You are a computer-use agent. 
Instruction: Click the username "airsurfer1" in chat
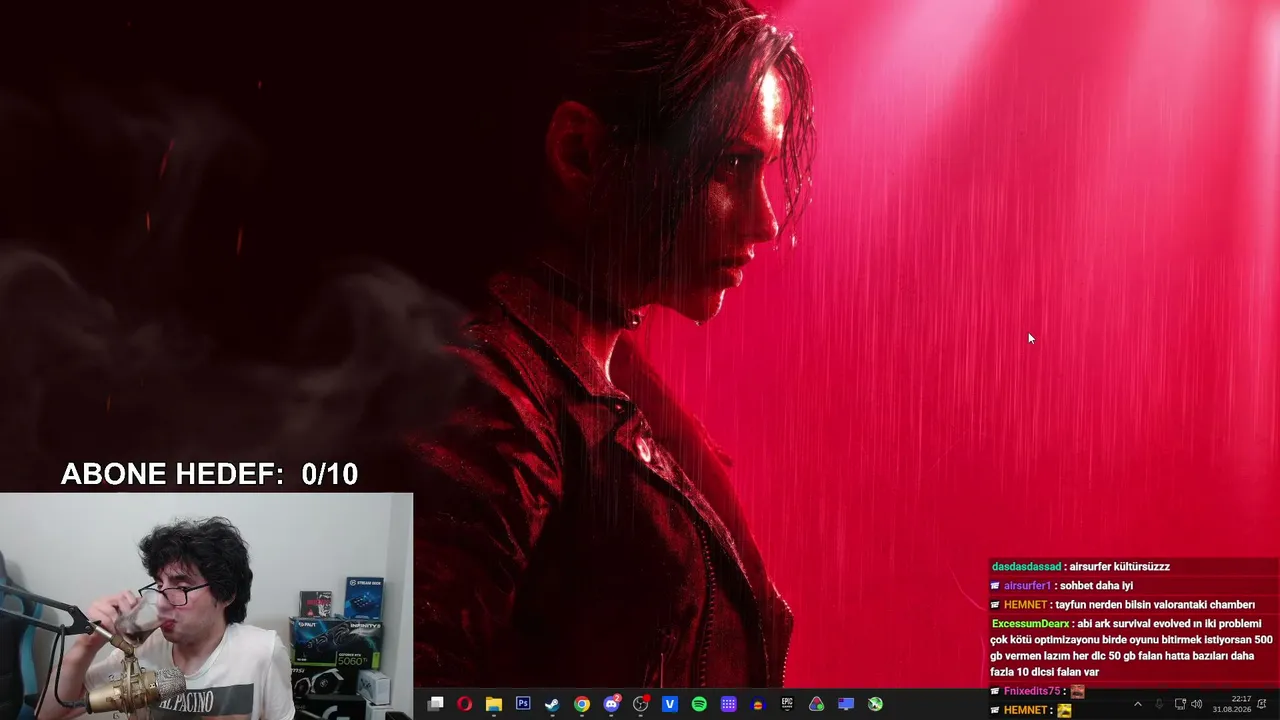pos(1027,586)
